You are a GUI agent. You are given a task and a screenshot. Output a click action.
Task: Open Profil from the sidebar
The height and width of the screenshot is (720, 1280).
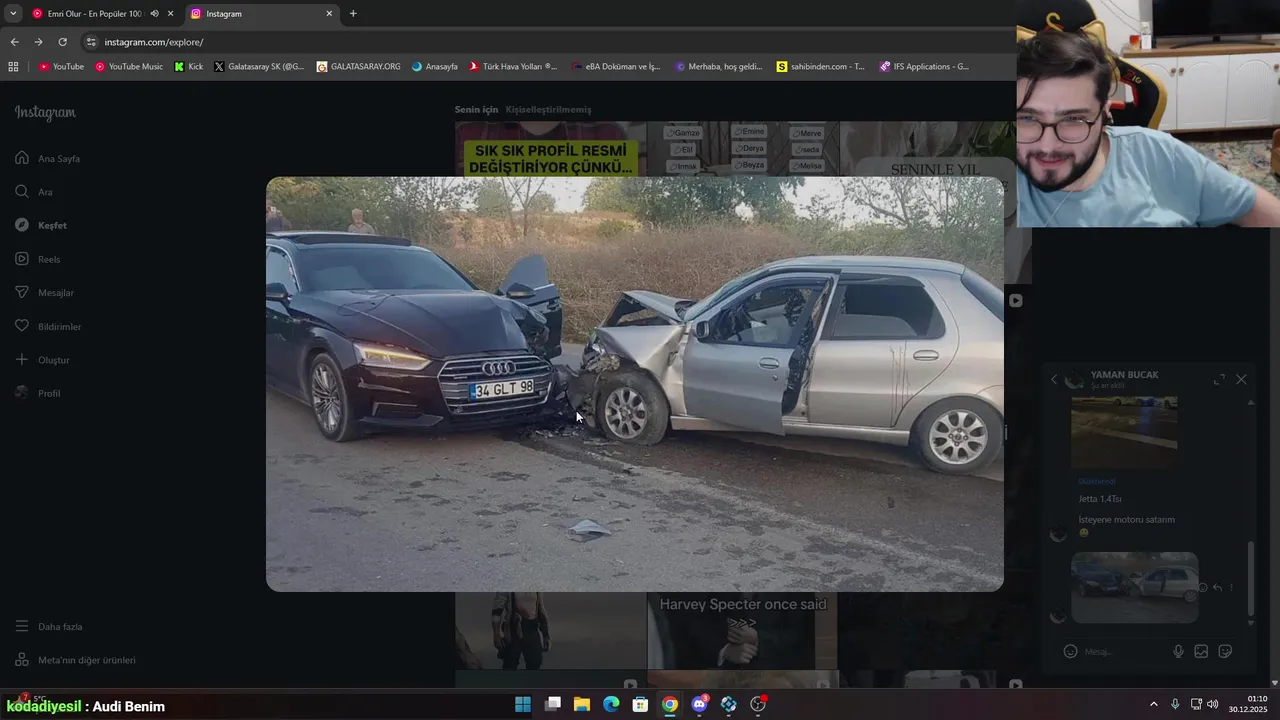coord(38,393)
